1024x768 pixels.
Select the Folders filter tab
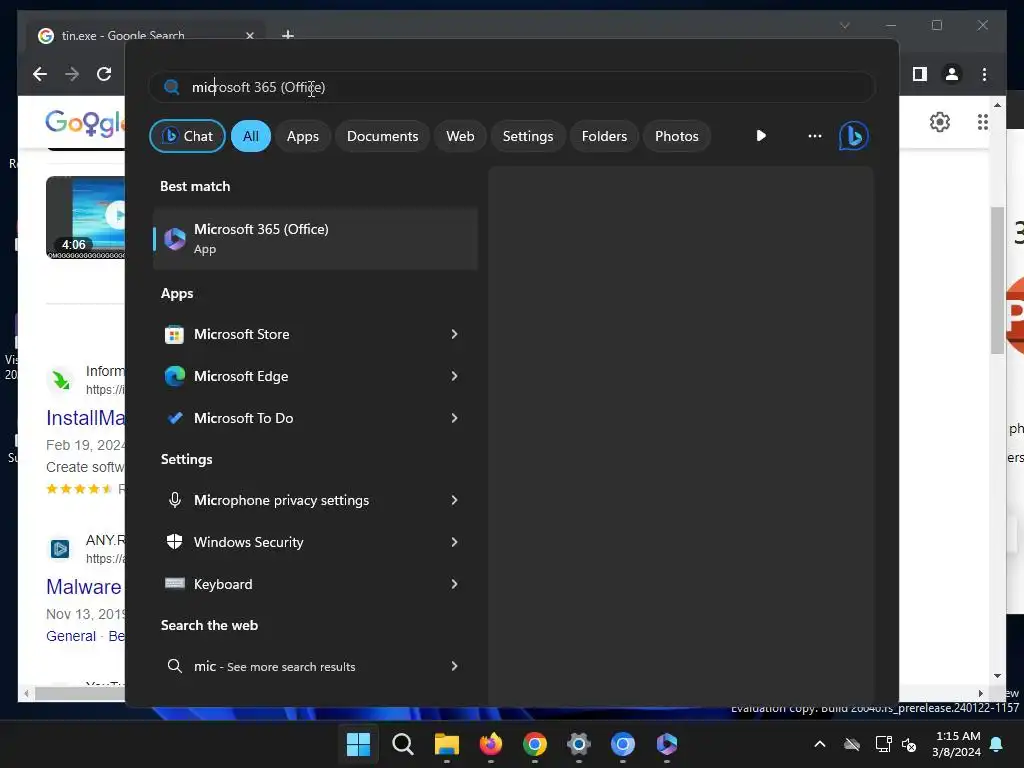coord(604,136)
